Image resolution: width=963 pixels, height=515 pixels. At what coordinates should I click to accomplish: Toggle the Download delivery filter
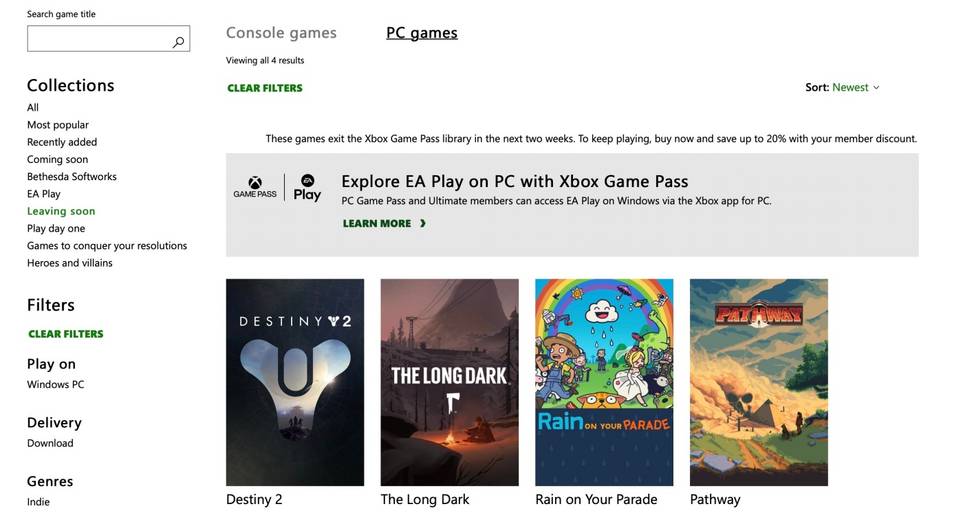pyautogui.click(x=50, y=443)
